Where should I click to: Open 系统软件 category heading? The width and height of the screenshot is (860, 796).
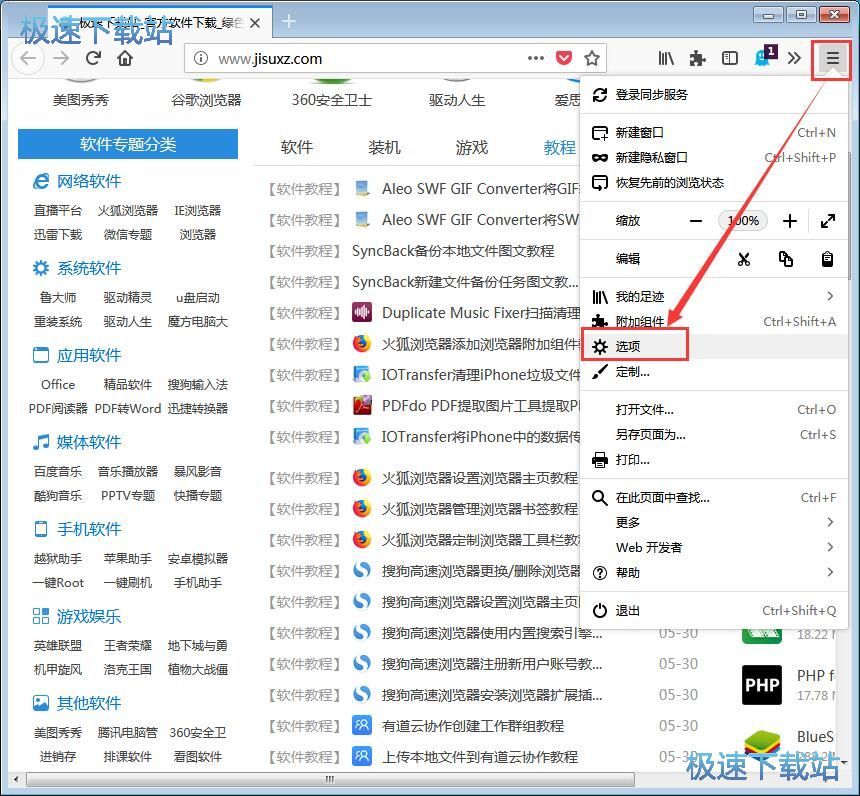tap(89, 268)
